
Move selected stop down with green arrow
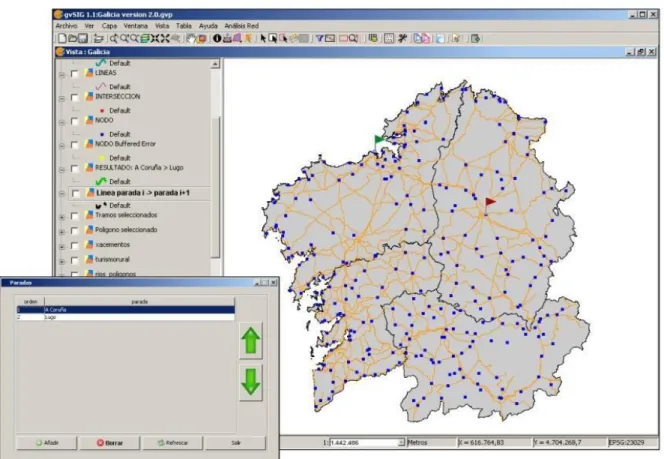tap(251, 382)
